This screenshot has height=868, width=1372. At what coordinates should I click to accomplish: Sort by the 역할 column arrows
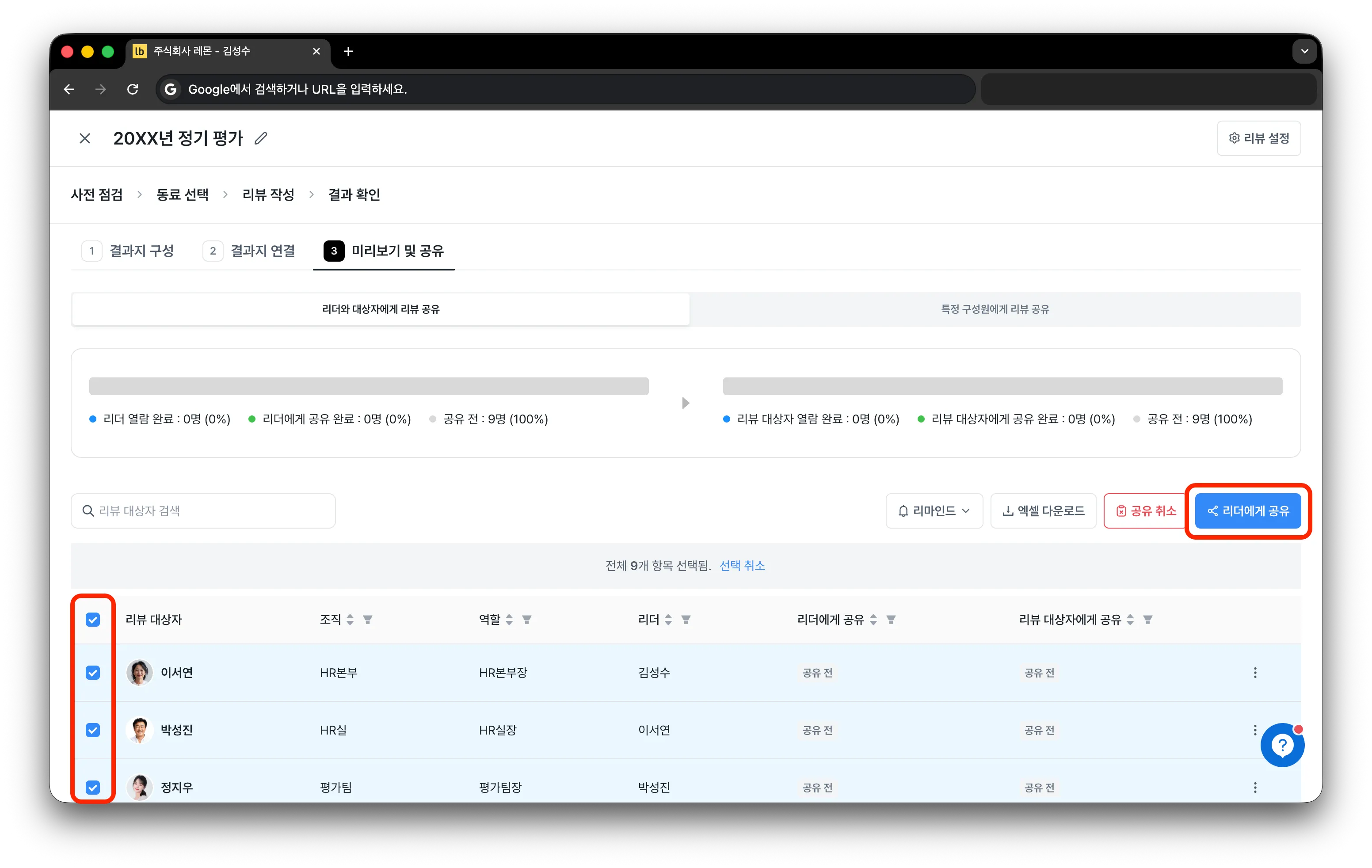(x=509, y=619)
